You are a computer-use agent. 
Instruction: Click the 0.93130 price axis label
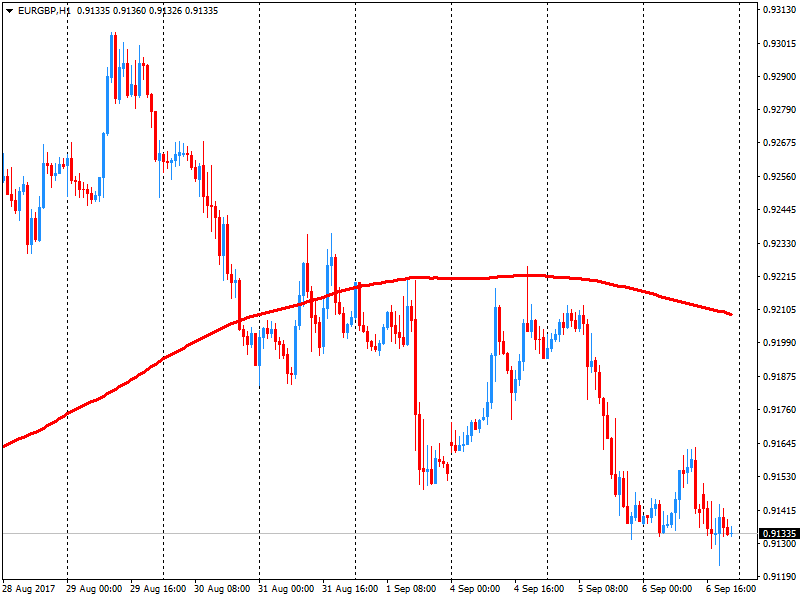779,10
